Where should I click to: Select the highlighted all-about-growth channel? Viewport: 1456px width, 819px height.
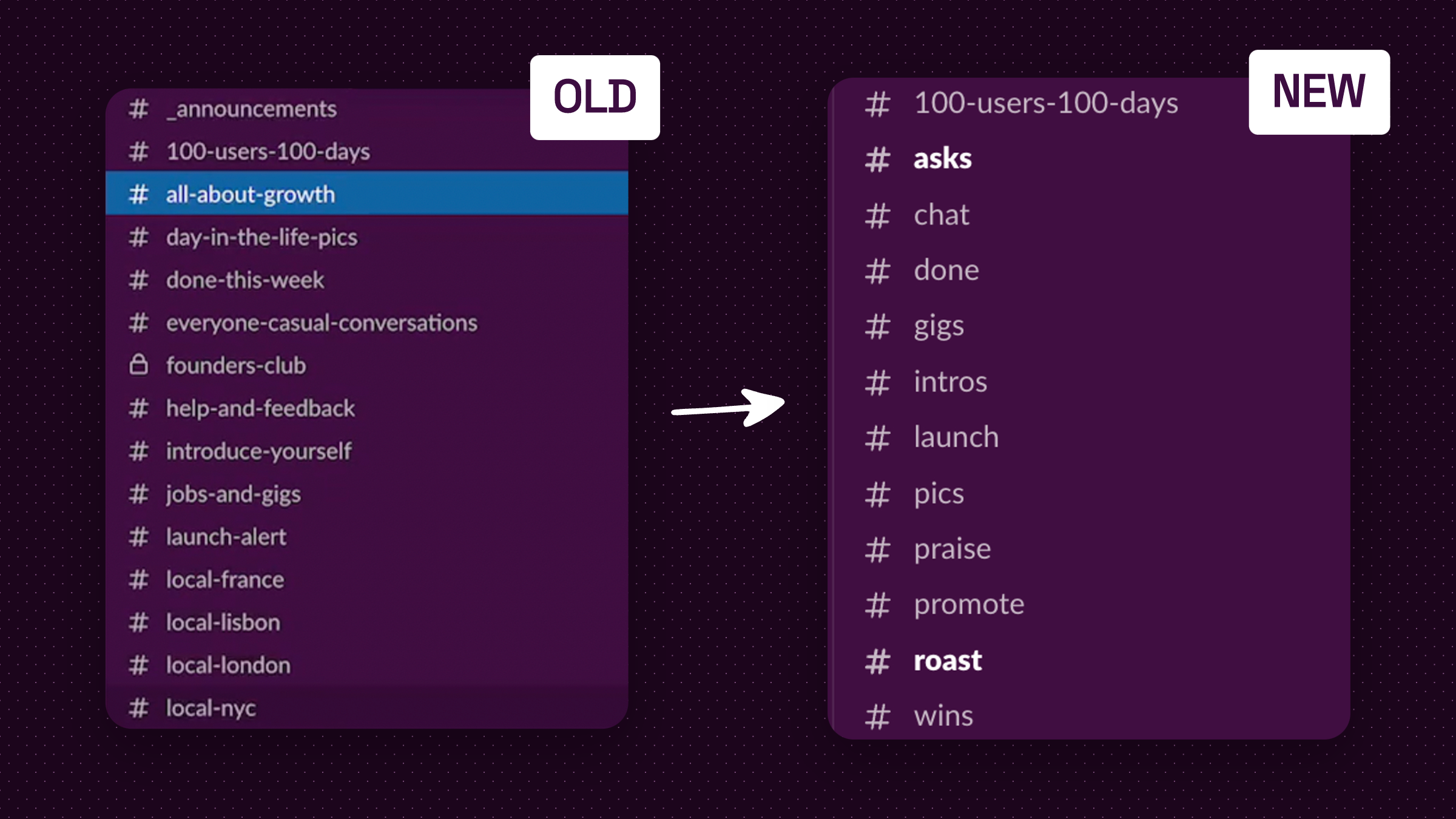(251, 194)
